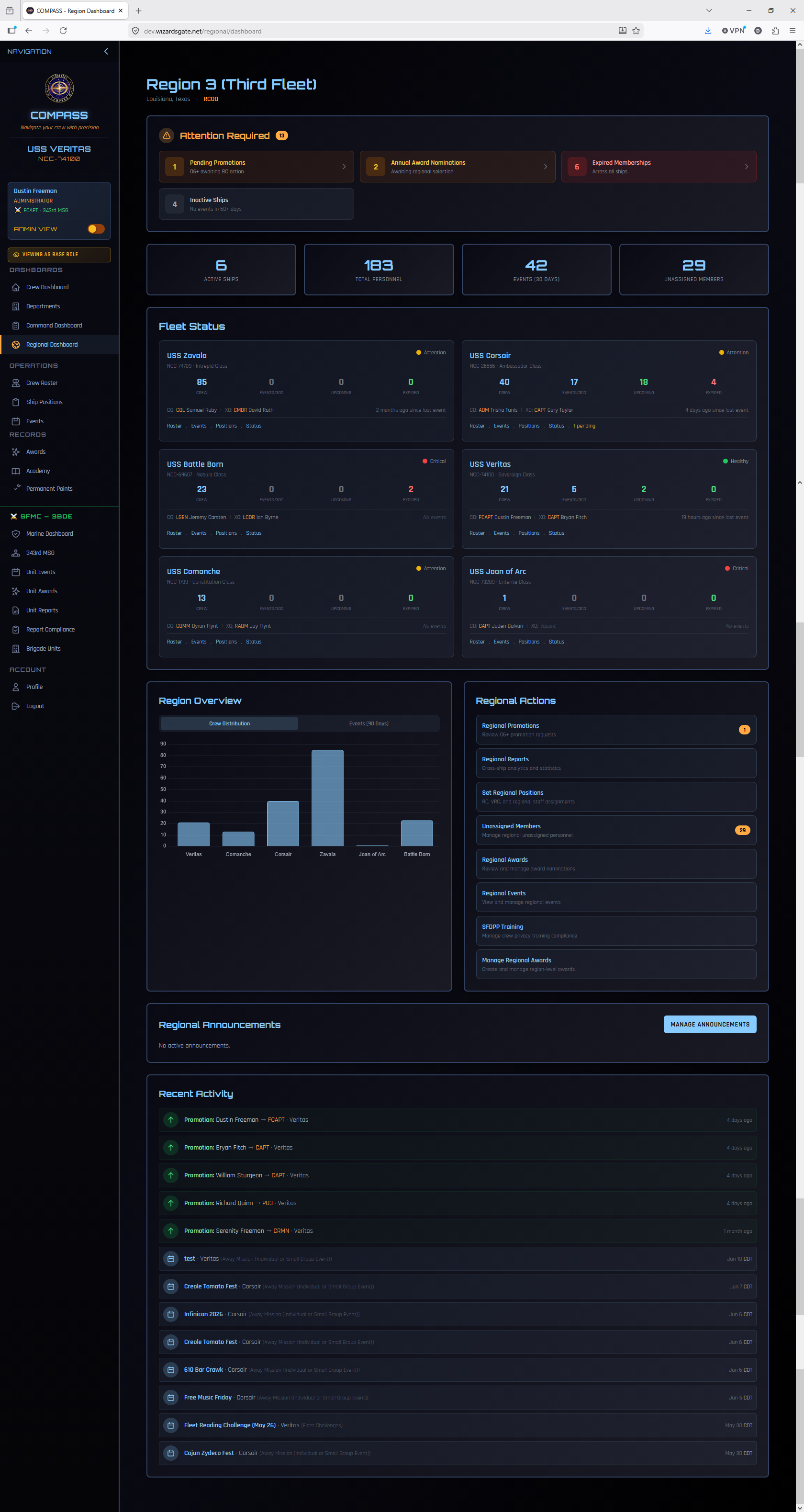804x1512 pixels.
Task: Open the VPN toolbar button
Action: coord(734,31)
